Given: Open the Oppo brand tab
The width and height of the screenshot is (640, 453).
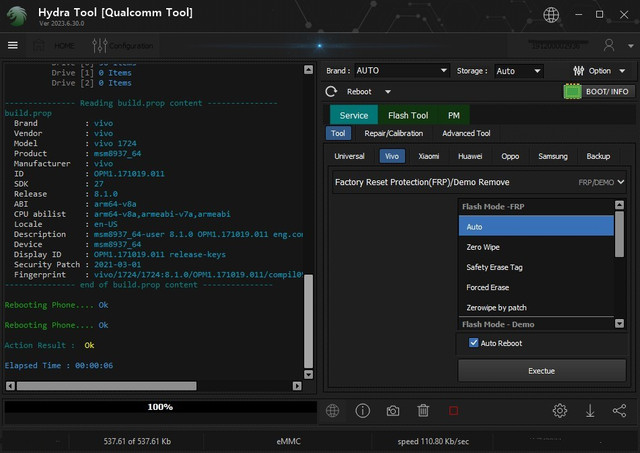Looking at the screenshot, I should tap(510, 156).
